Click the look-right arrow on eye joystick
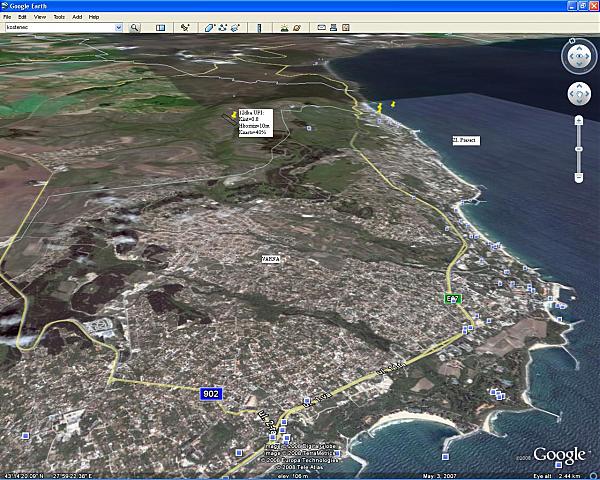 pyautogui.click(x=587, y=57)
